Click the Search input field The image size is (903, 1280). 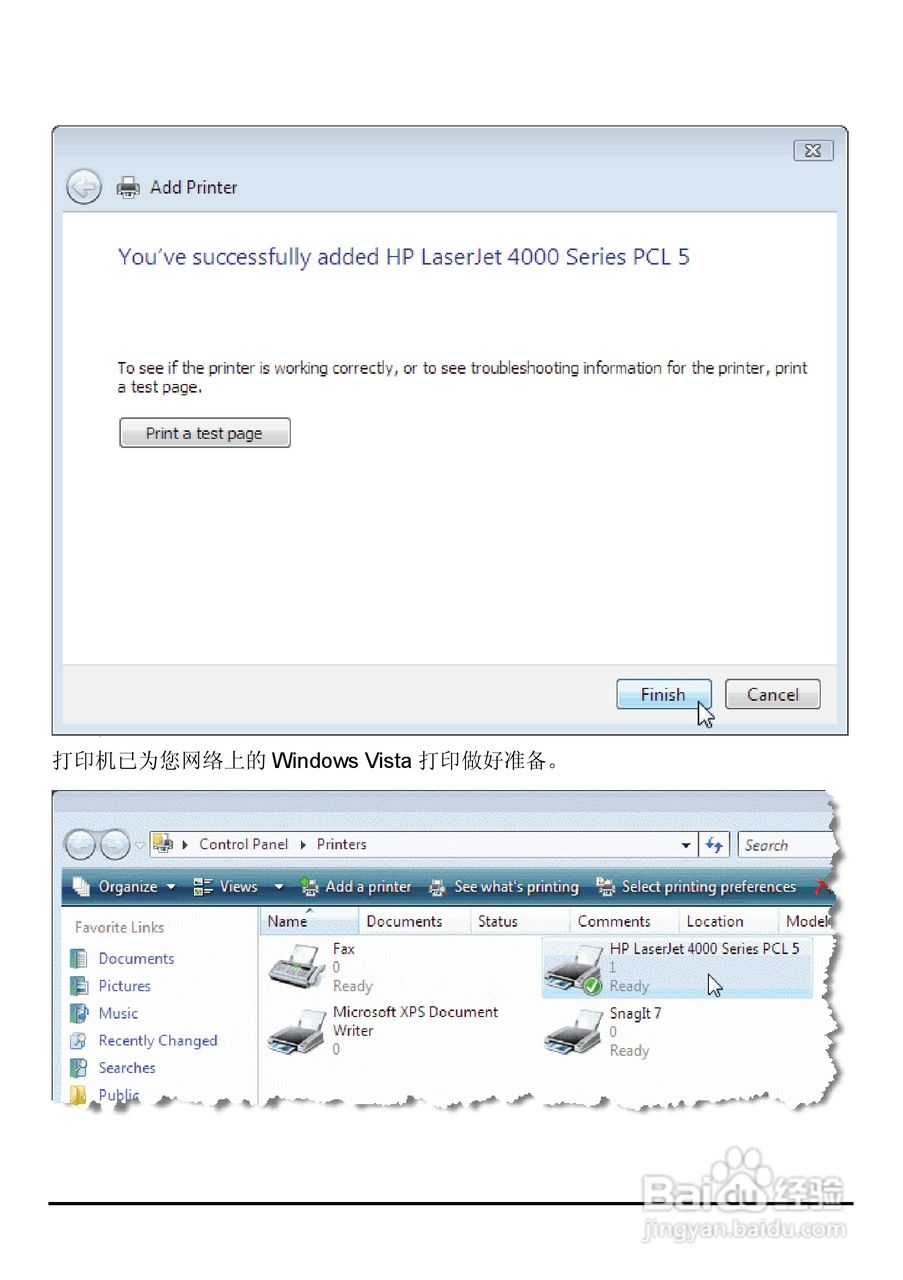coord(785,845)
